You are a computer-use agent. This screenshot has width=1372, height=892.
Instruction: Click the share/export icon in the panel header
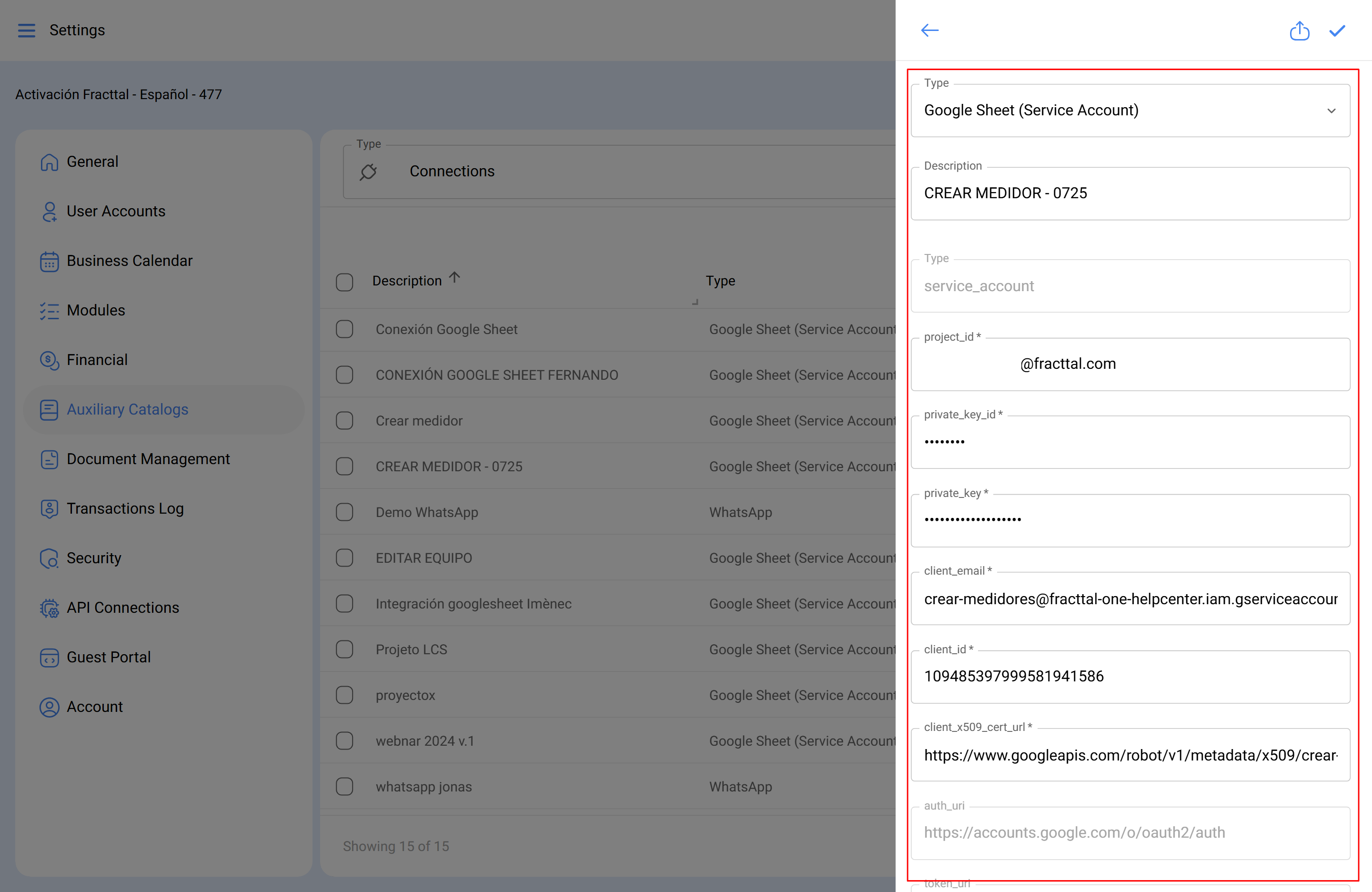point(1299,30)
